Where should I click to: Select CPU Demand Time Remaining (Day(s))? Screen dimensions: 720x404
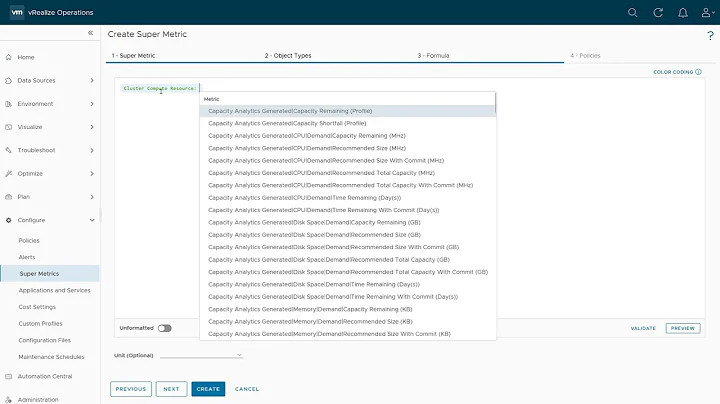[x=348, y=198]
